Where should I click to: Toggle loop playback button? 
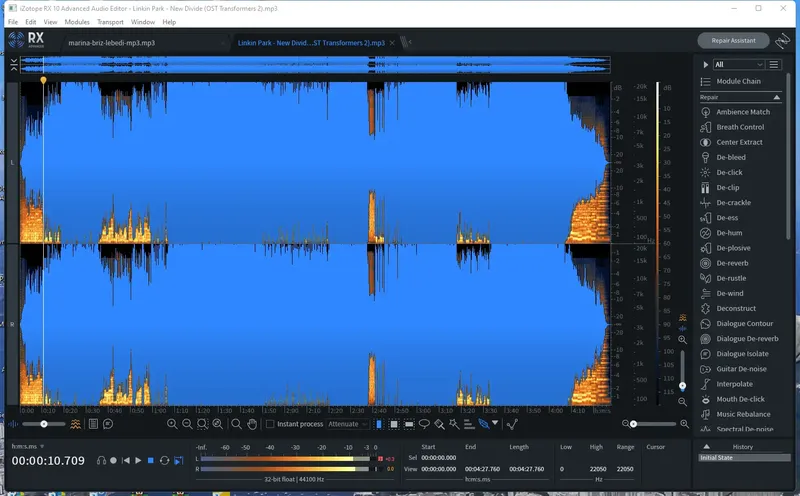click(x=164, y=460)
